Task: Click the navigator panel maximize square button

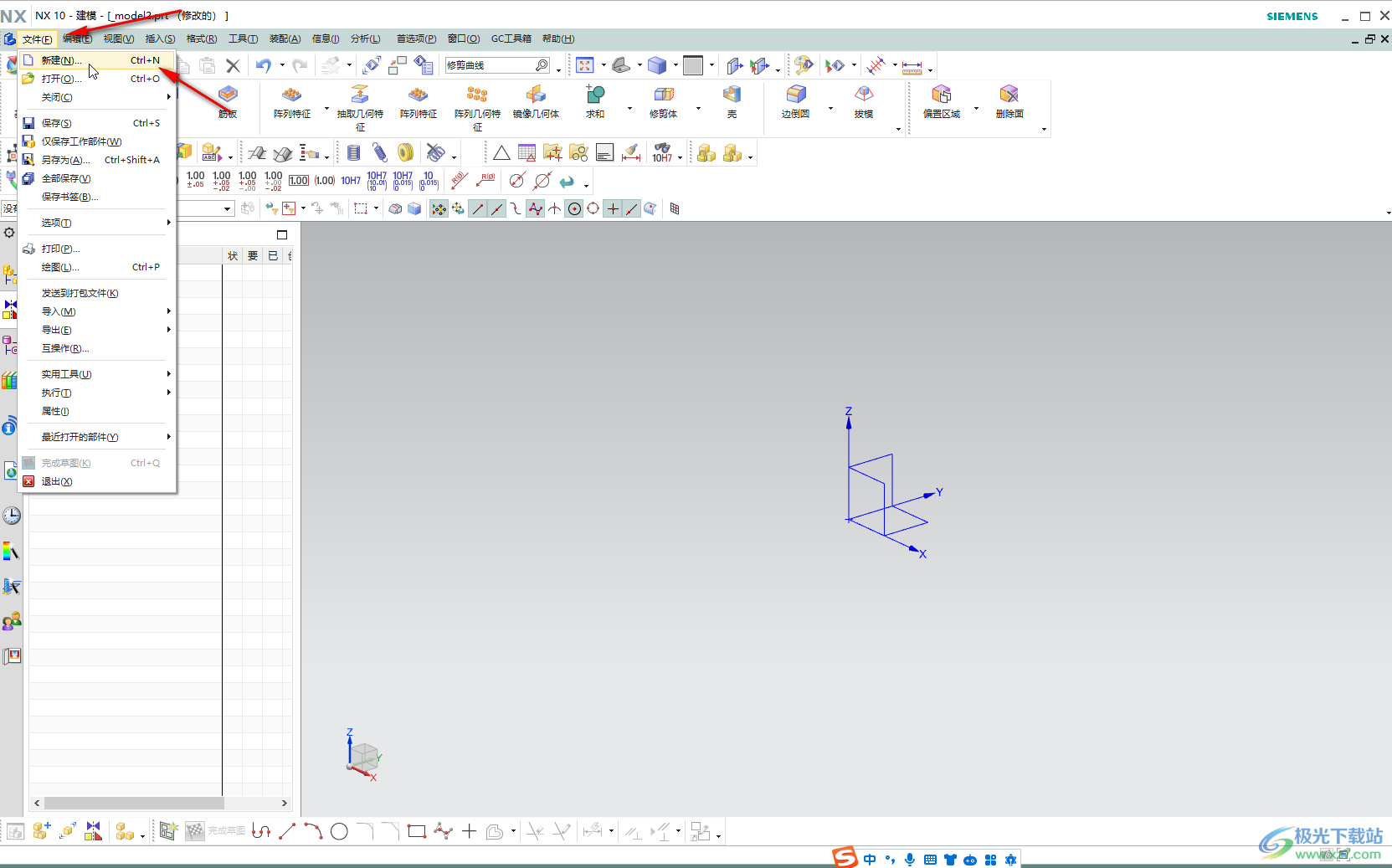Action: [x=282, y=234]
